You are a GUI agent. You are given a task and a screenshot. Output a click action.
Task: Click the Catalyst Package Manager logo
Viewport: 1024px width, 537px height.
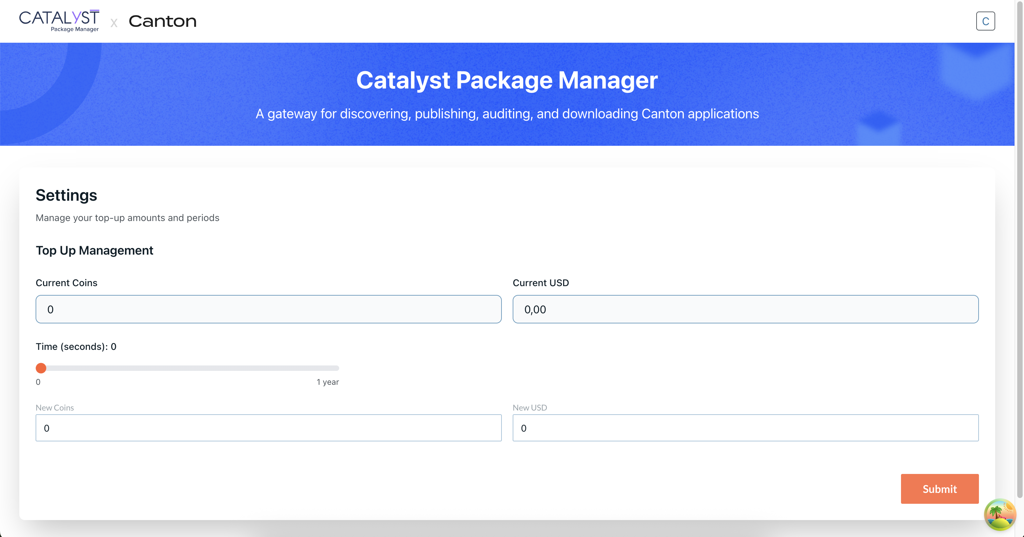point(59,20)
